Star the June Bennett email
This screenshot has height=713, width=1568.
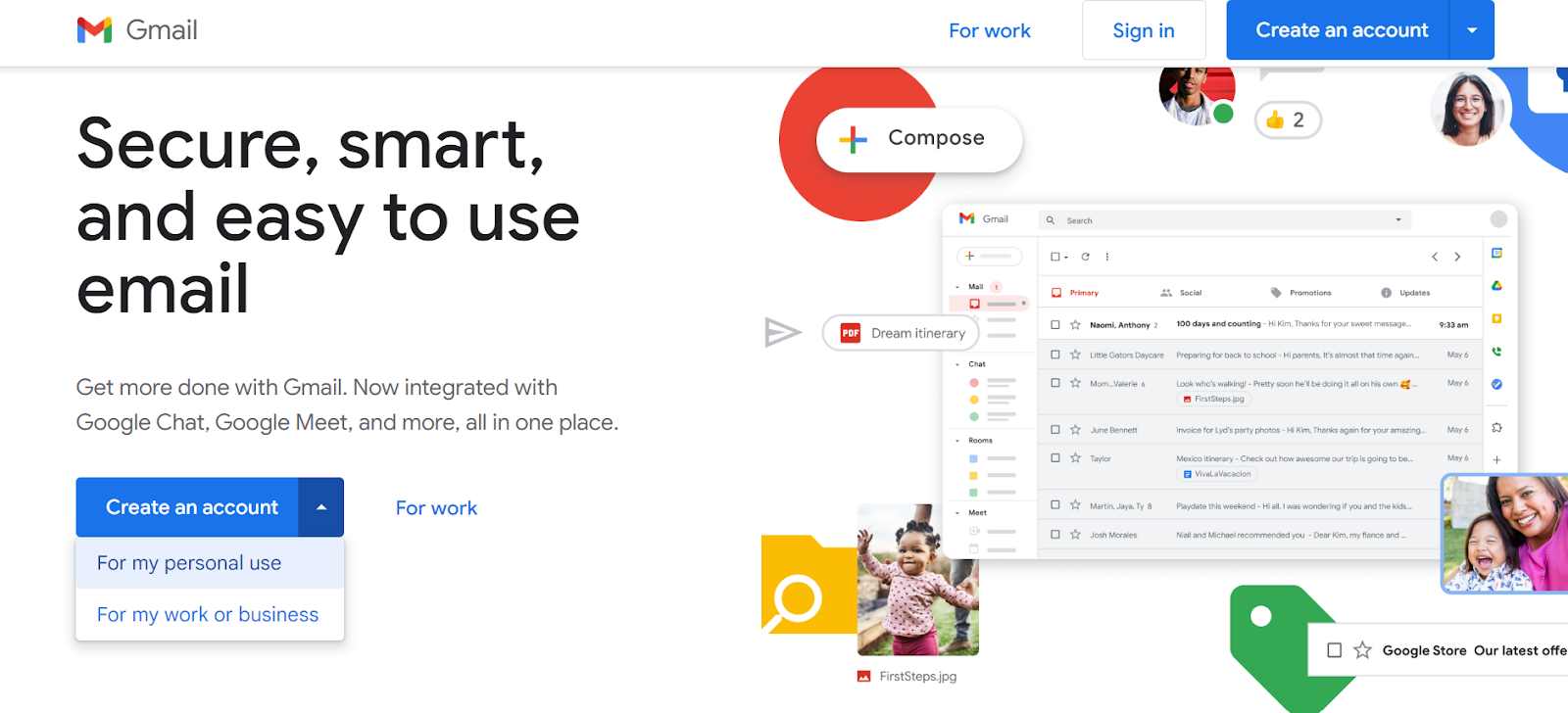point(1075,429)
